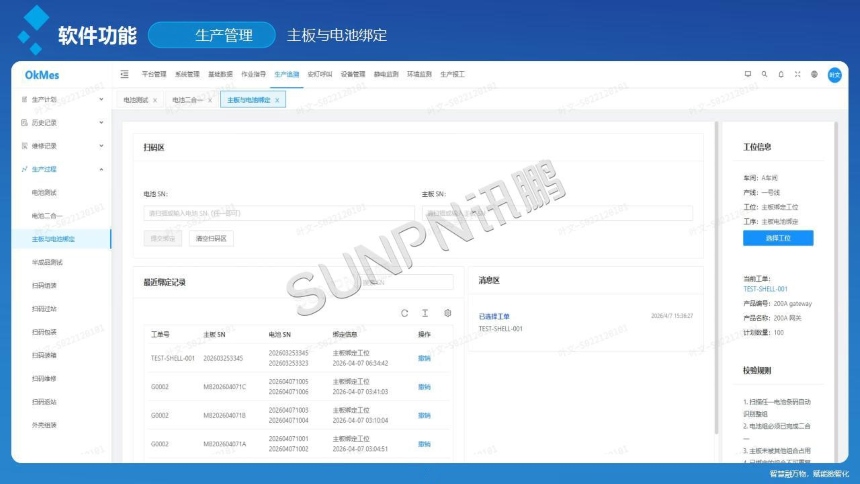The image size is (860, 484).
Task: Collapse the 生产过程 menu chevron
Action: pos(101,169)
